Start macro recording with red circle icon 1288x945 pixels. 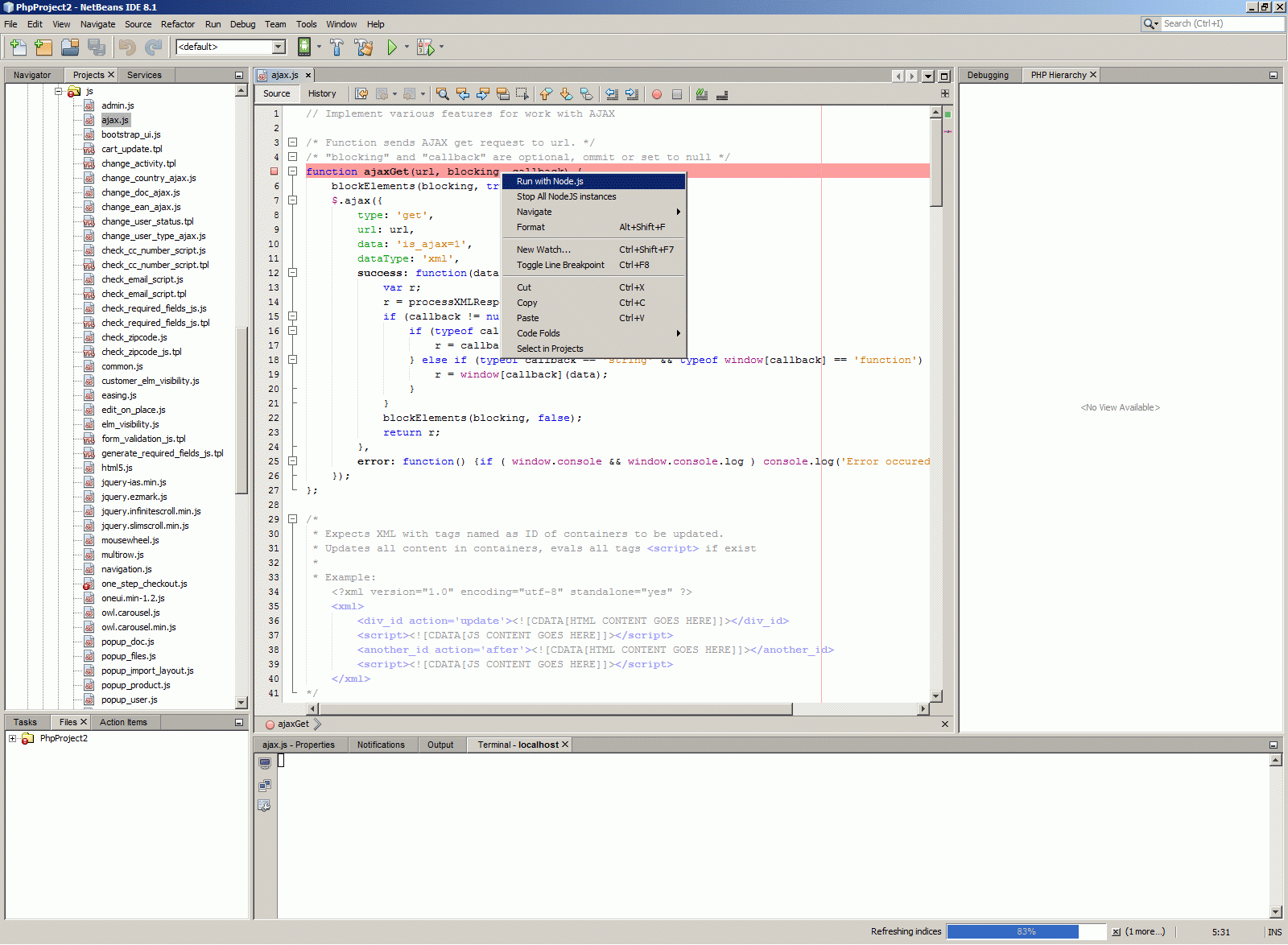657,94
